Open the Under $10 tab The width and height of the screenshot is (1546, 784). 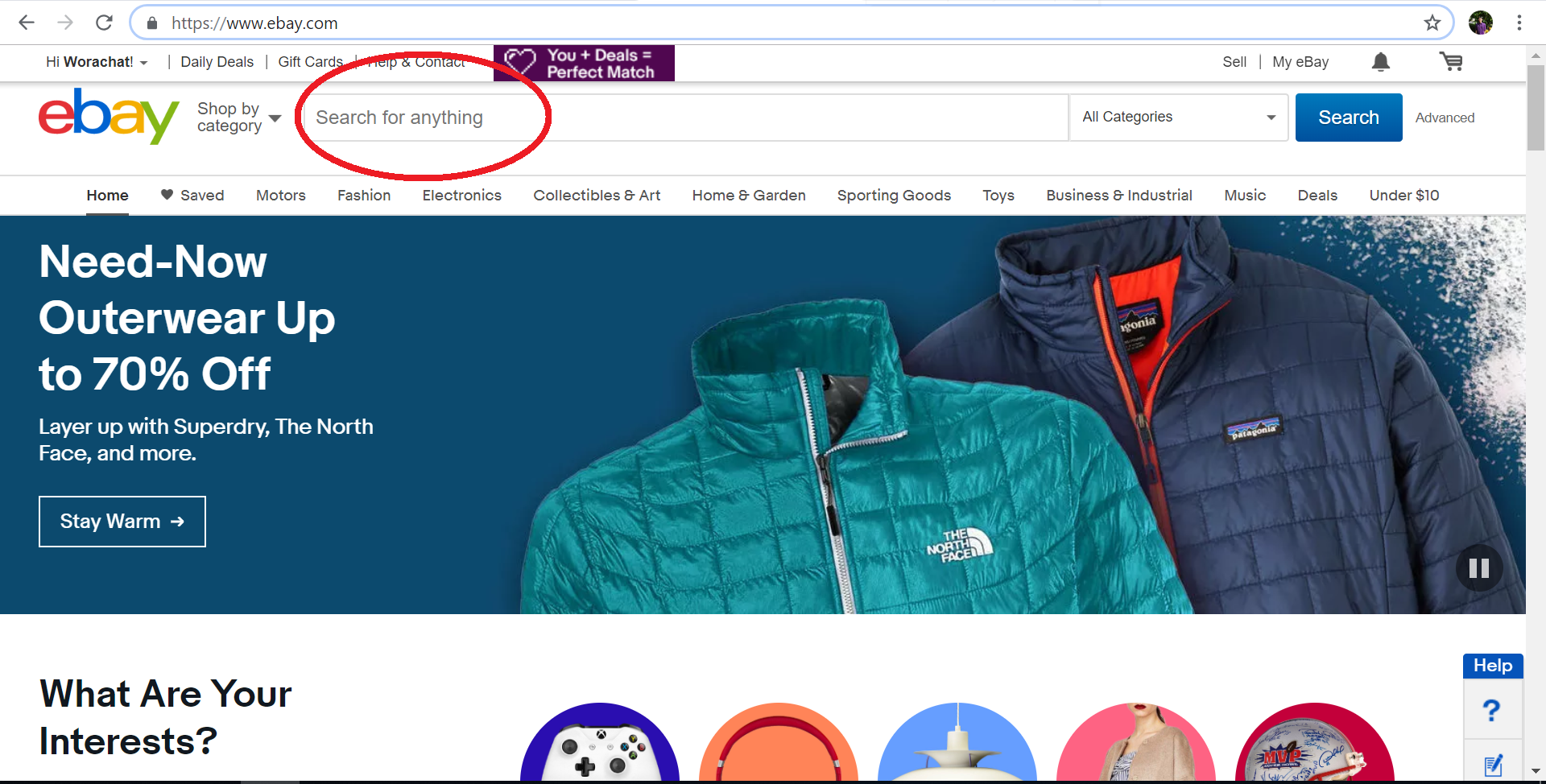(x=1404, y=196)
